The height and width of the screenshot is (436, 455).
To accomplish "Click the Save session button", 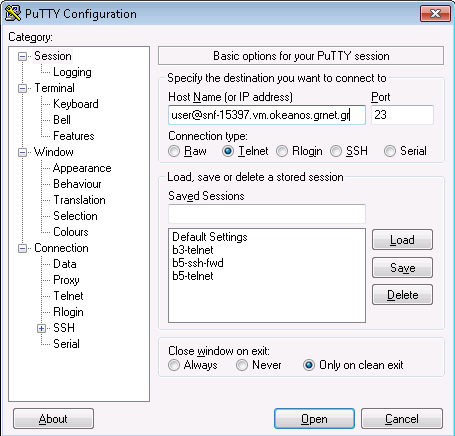I will pos(402,268).
